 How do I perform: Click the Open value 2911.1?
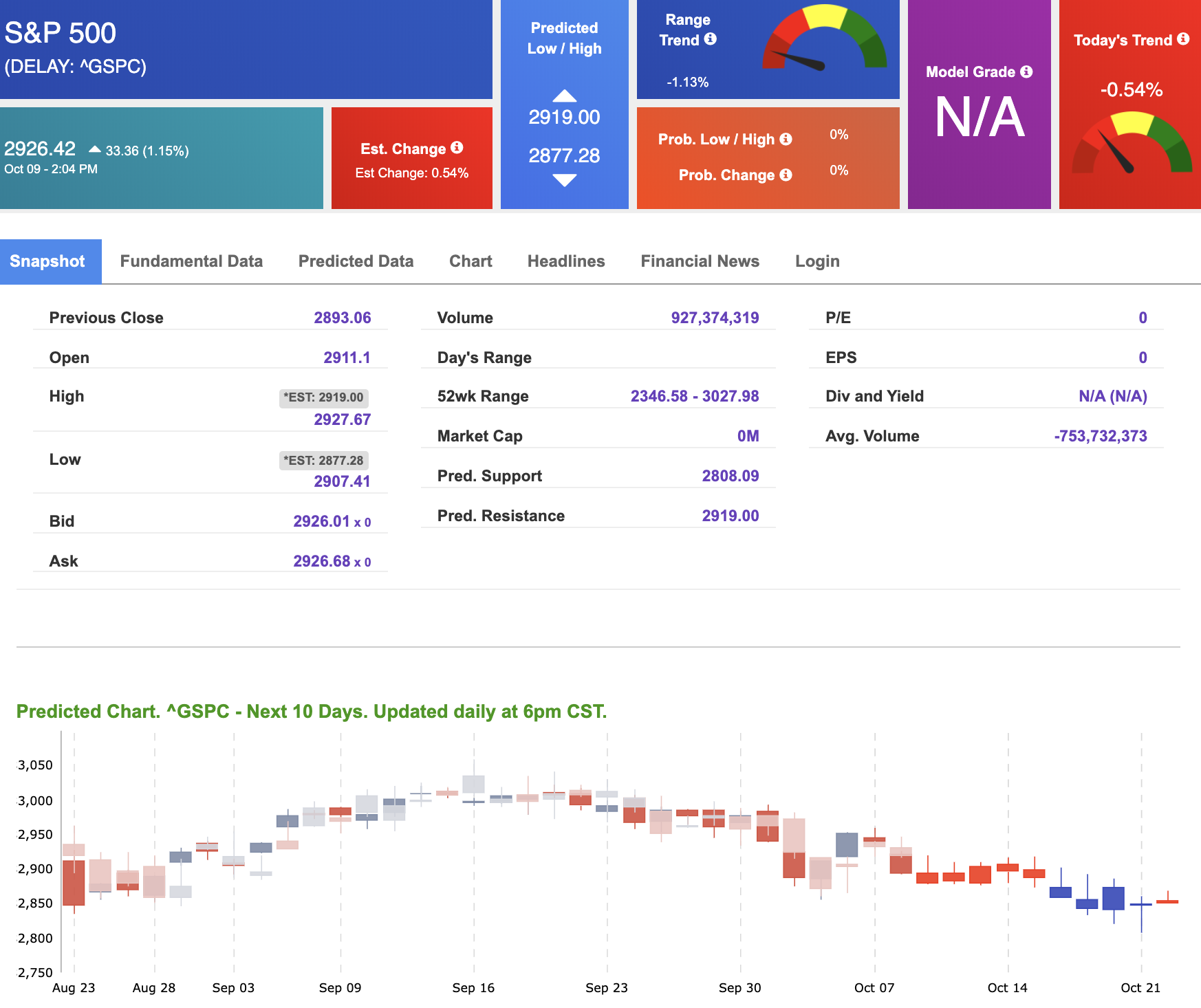coord(347,358)
